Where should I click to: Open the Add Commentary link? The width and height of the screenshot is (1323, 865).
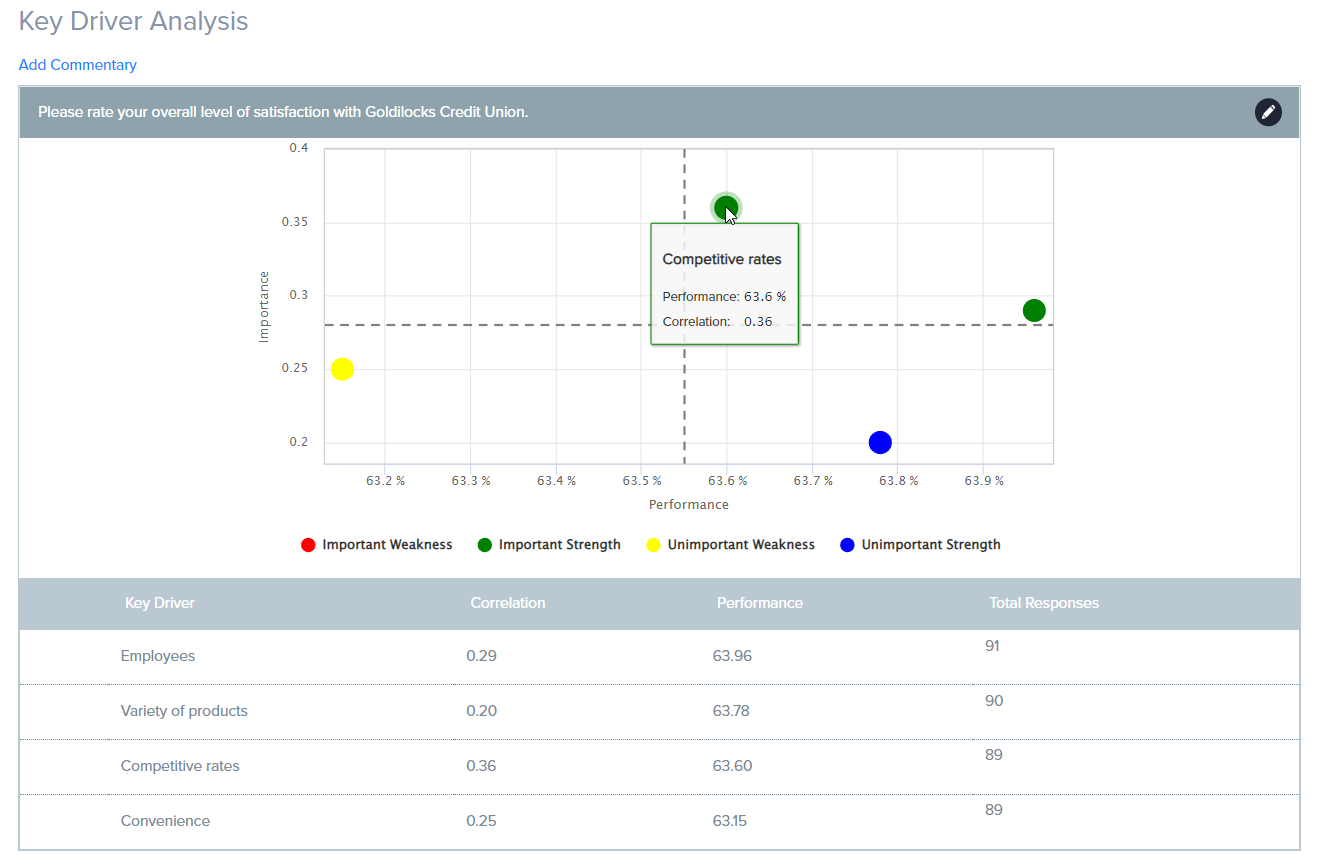tap(78, 65)
